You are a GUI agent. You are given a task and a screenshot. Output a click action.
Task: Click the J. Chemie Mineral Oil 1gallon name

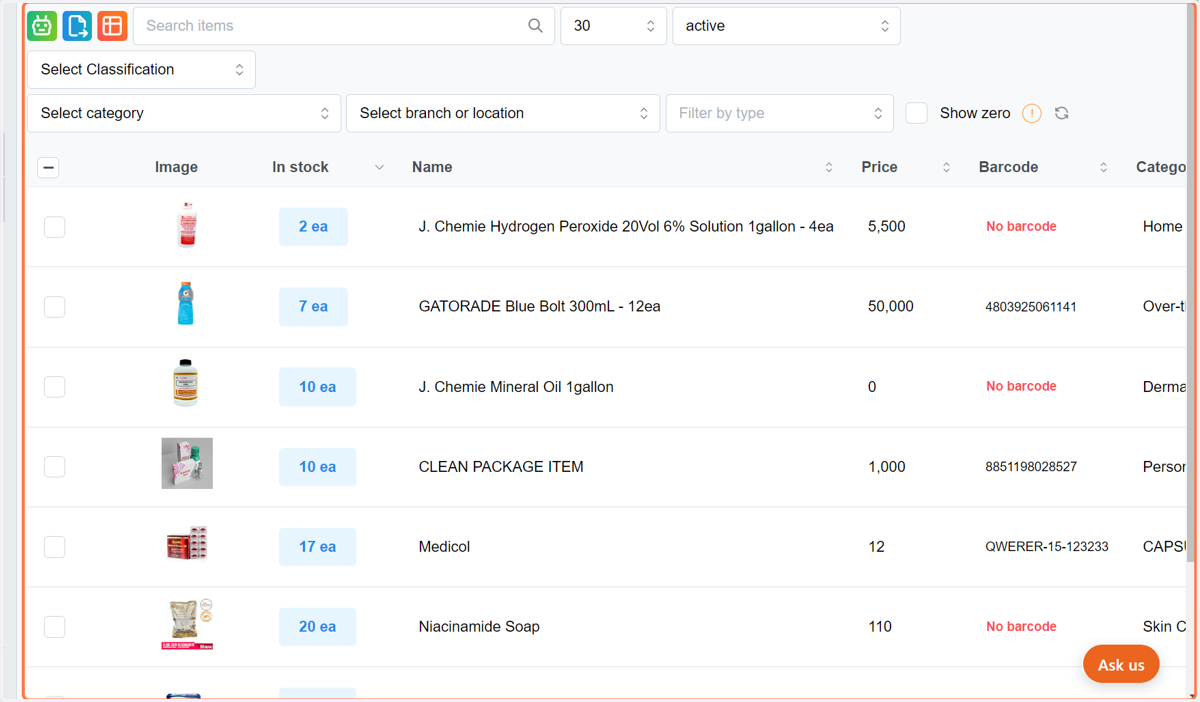click(x=516, y=387)
